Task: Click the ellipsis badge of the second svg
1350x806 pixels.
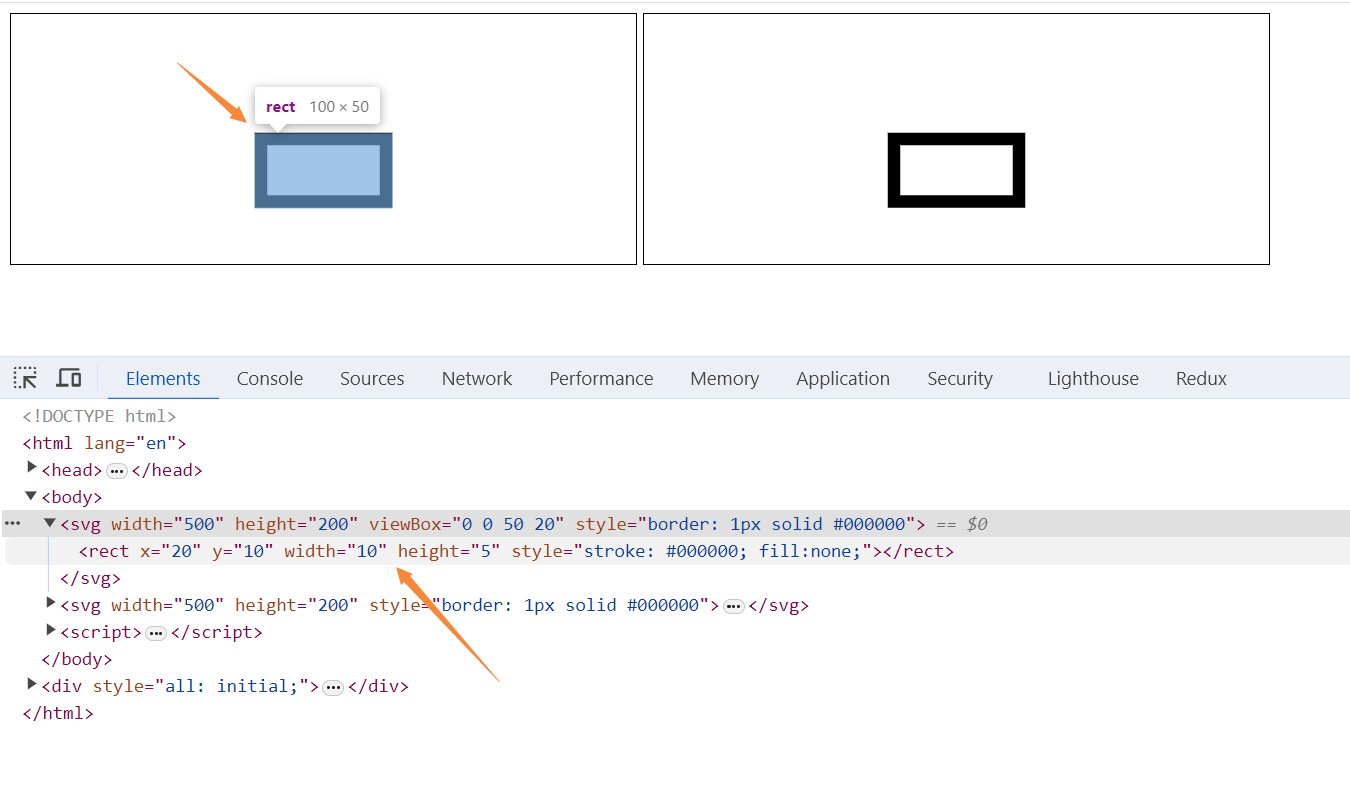Action: [734, 606]
